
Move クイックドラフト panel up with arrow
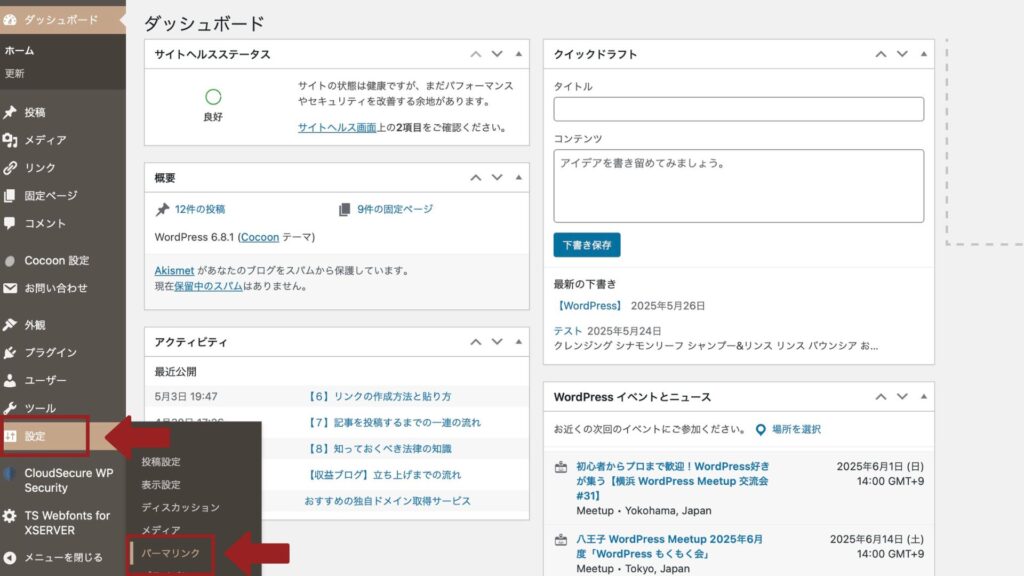tap(881, 54)
